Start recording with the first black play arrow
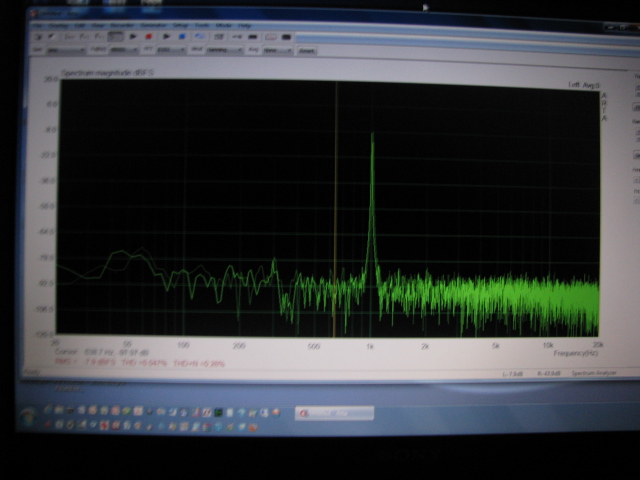 coord(133,36)
